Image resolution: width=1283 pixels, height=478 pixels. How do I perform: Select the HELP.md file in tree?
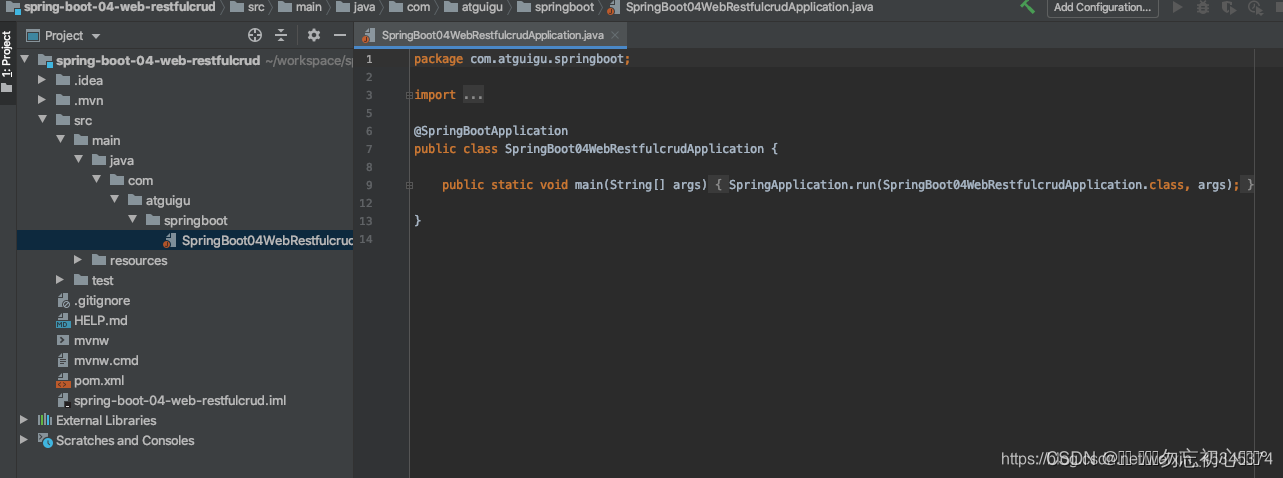100,320
